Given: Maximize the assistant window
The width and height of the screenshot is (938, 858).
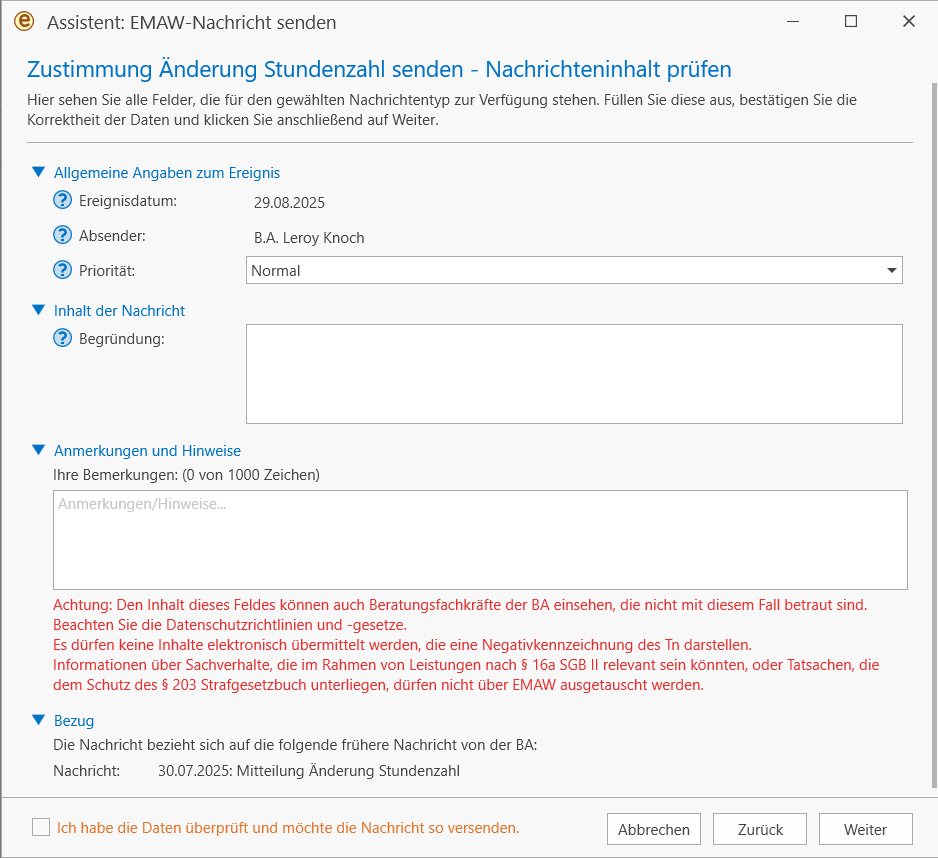Looking at the screenshot, I should [851, 22].
